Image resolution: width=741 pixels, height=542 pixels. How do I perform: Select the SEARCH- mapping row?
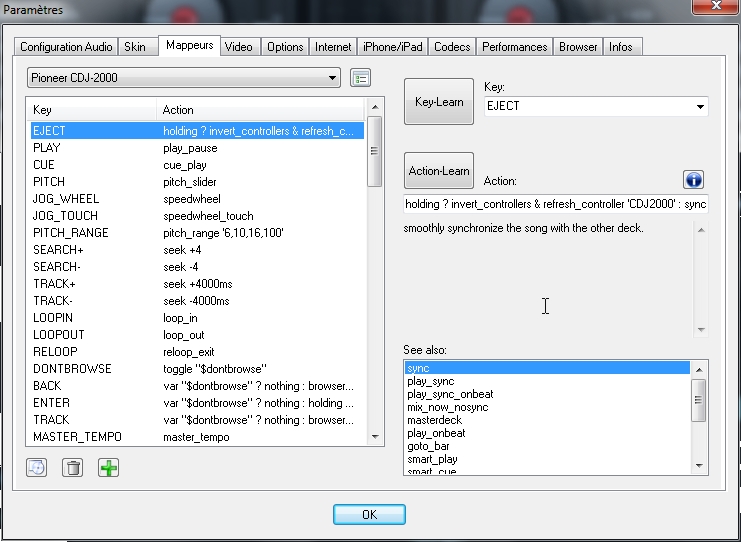coord(197,267)
